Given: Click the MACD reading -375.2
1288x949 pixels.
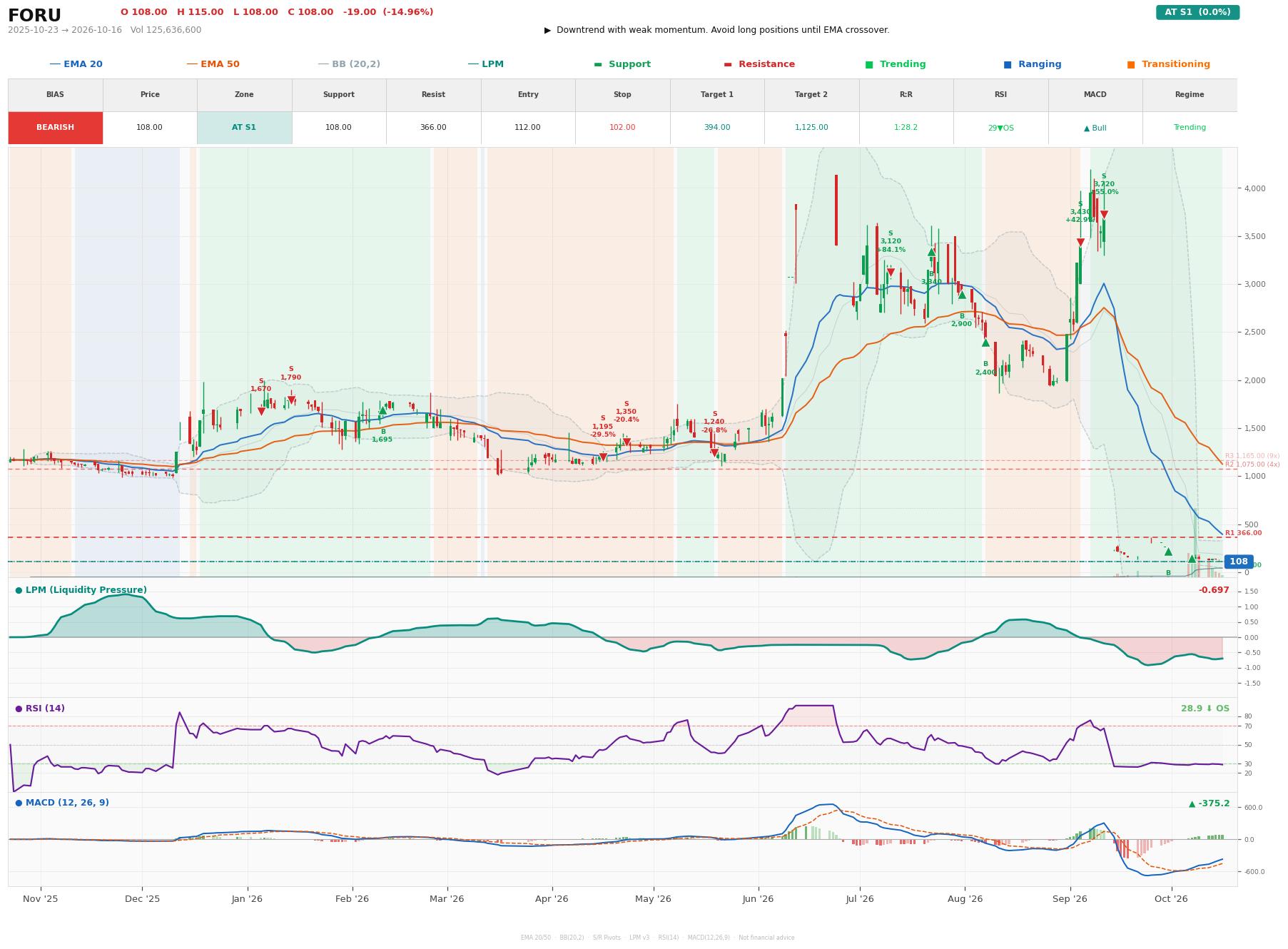Looking at the screenshot, I should click(1210, 803).
